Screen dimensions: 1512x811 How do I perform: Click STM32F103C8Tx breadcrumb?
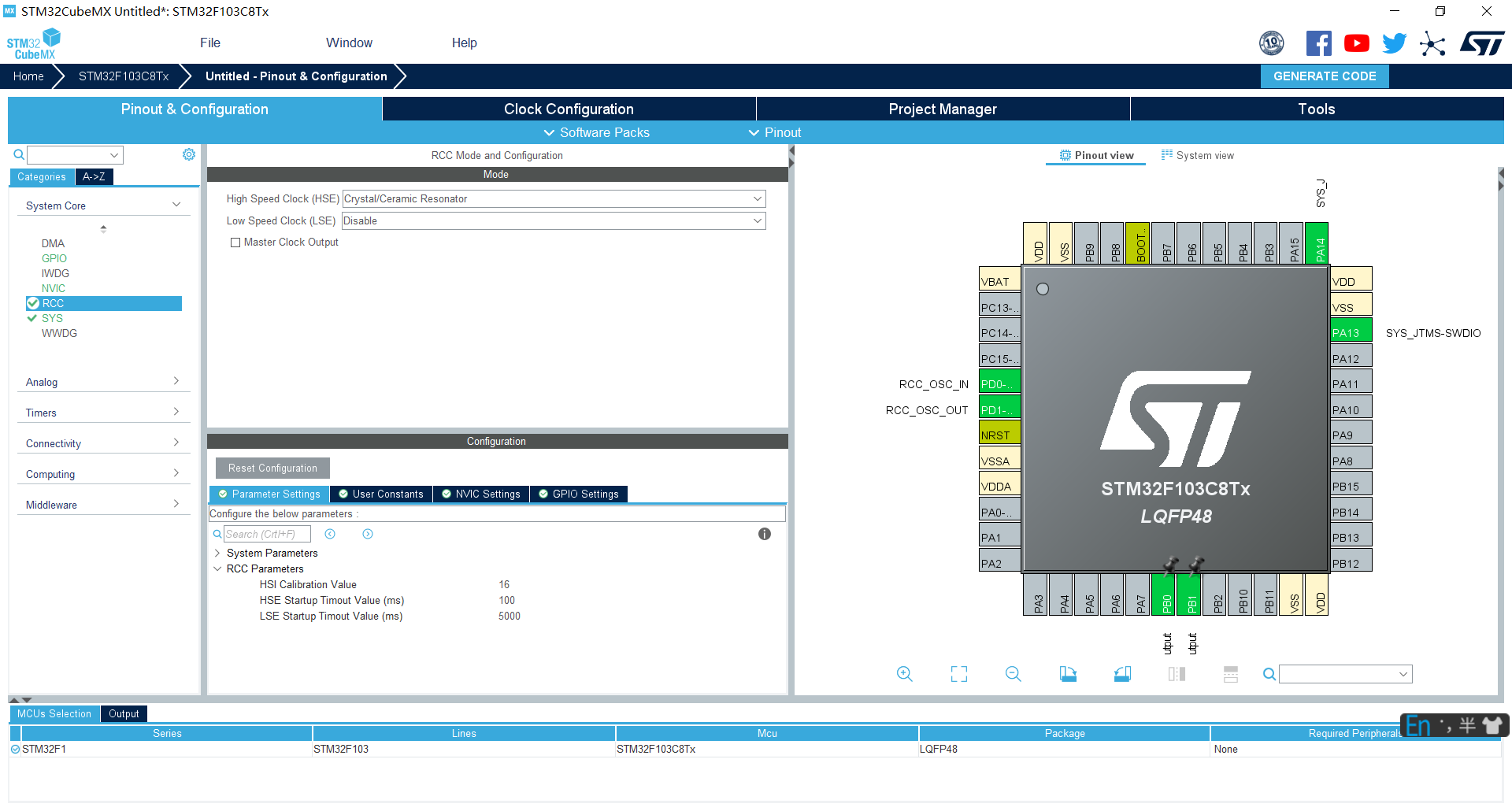pos(124,76)
